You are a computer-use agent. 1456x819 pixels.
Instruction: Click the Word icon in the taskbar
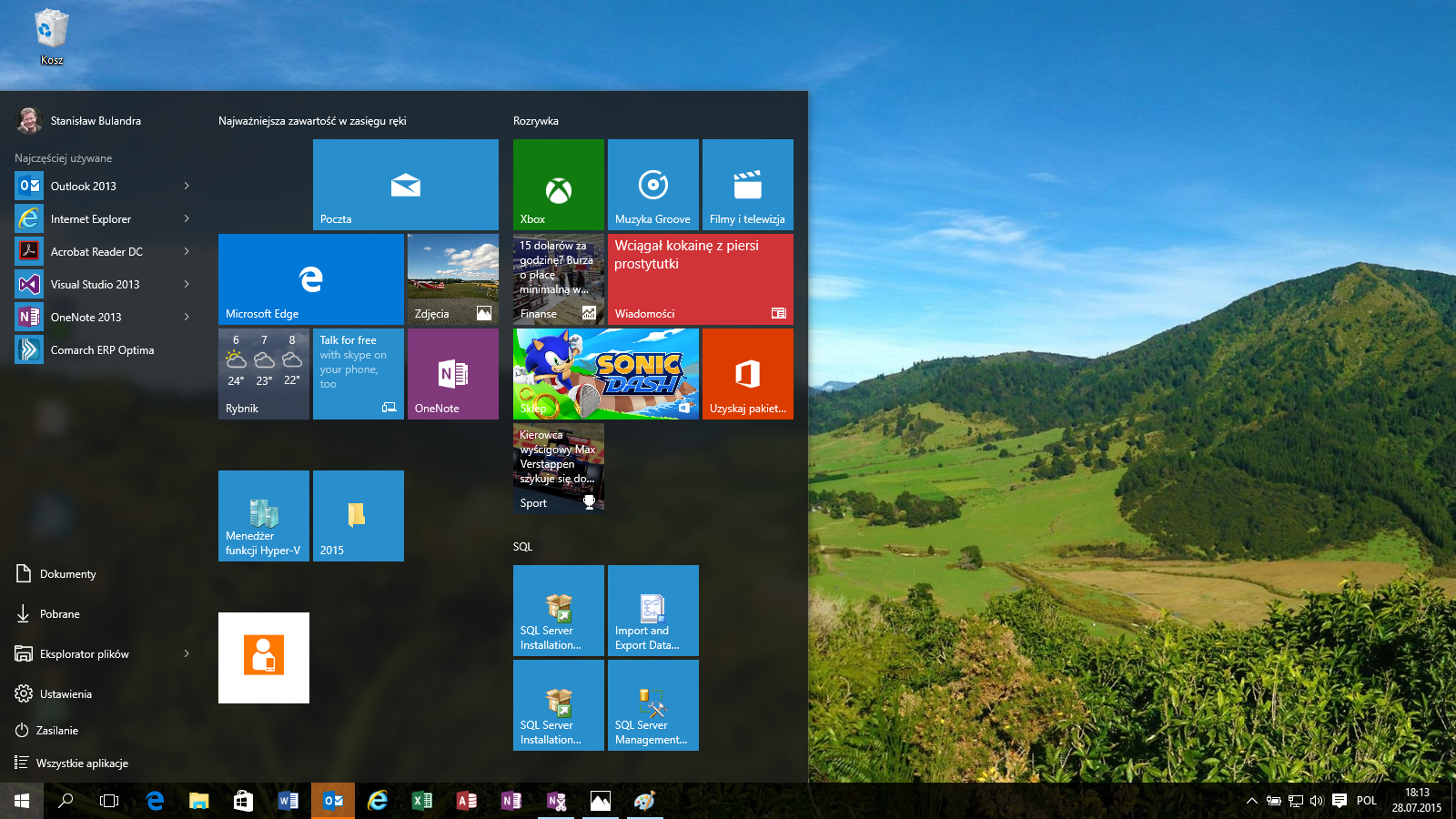pyautogui.click(x=288, y=801)
